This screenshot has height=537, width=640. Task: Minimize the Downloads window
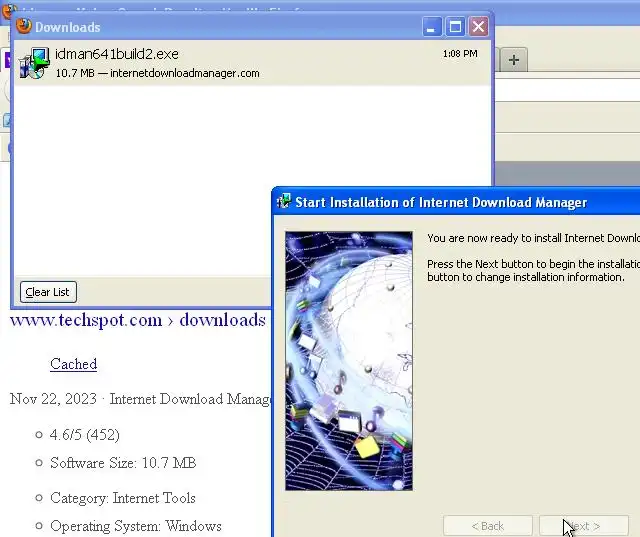[432, 27]
